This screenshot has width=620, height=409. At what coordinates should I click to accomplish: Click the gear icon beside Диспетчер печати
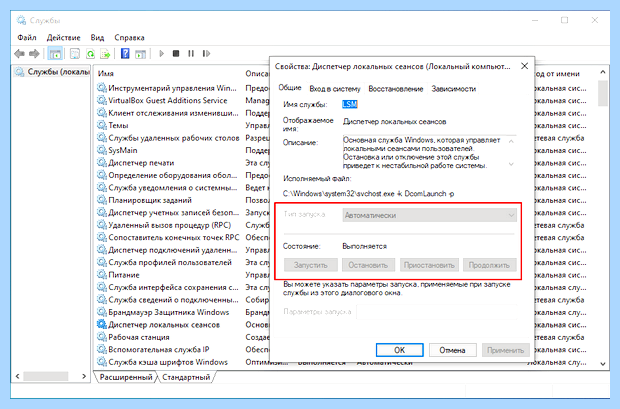102,163
